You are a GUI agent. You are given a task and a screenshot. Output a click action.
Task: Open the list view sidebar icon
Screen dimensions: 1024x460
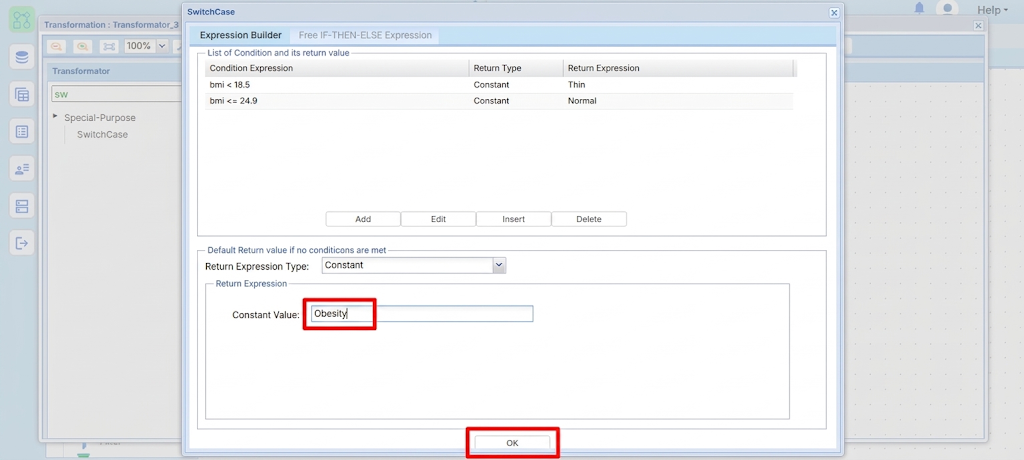[x=22, y=132]
